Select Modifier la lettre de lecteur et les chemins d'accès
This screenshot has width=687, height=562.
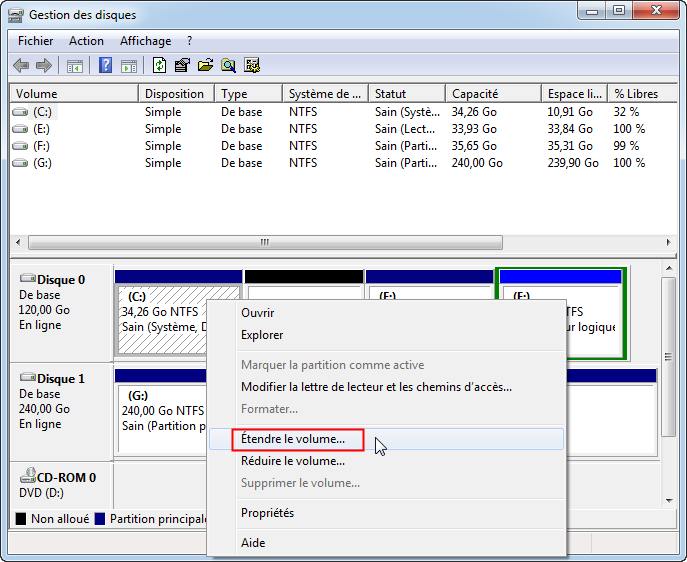tap(387, 387)
